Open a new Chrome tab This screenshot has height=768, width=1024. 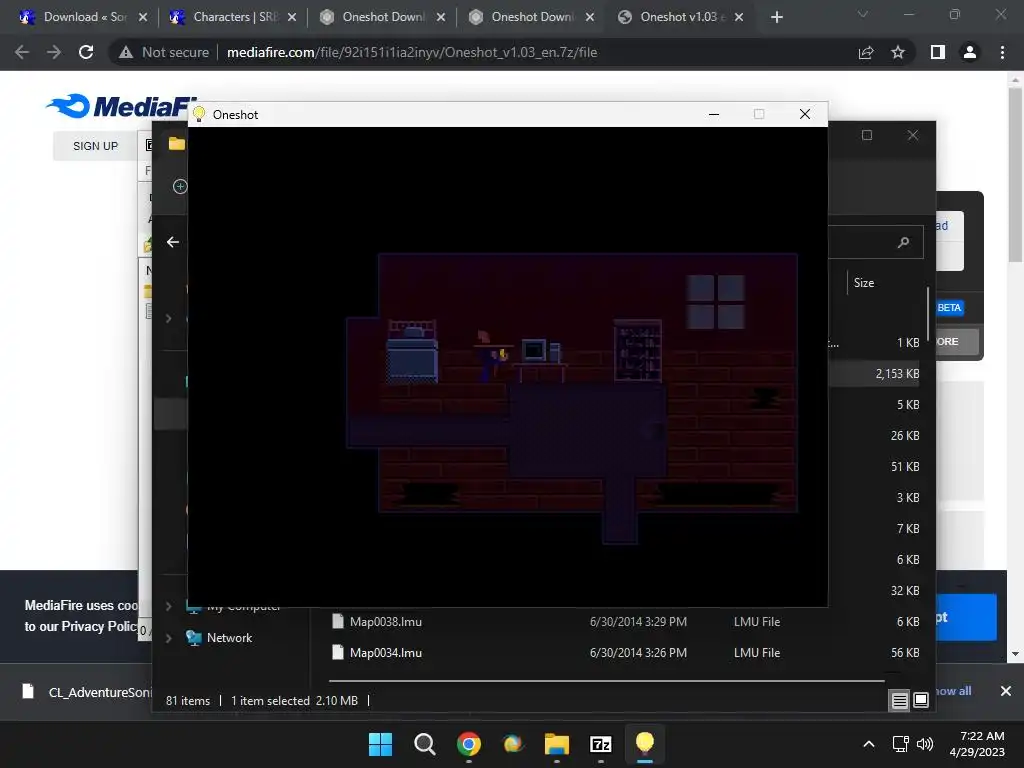(776, 17)
